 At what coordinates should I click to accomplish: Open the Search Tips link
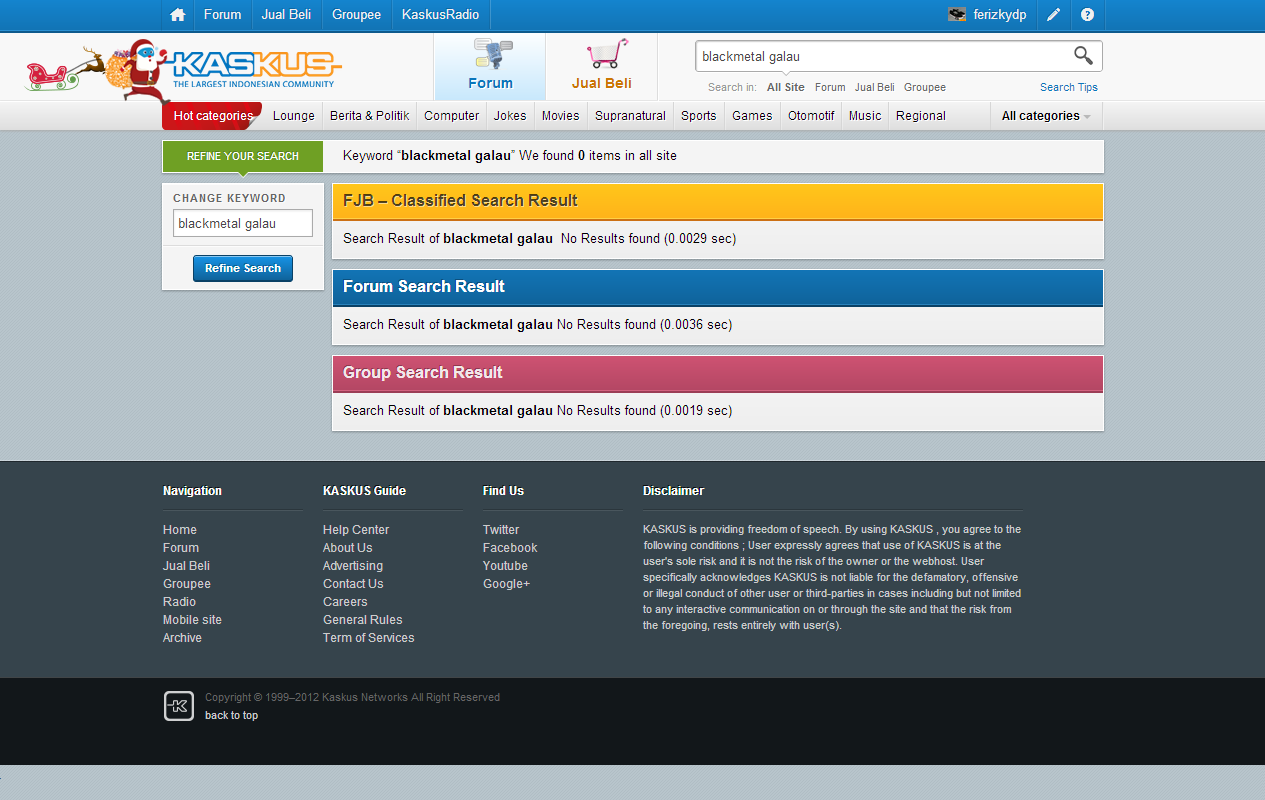click(x=1069, y=87)
